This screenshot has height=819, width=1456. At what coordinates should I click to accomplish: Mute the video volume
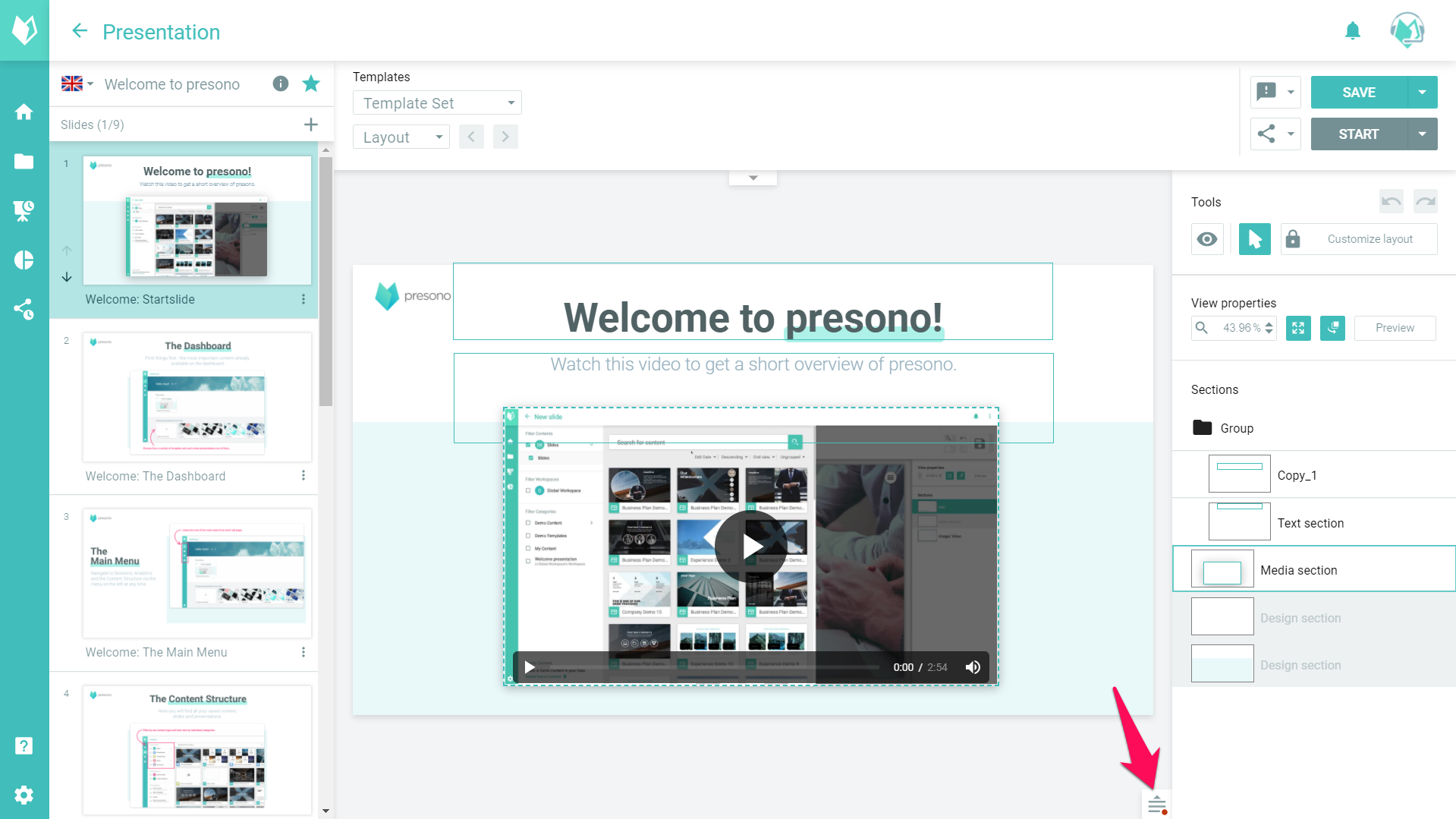pyautogui.click(x=973, y=667)
